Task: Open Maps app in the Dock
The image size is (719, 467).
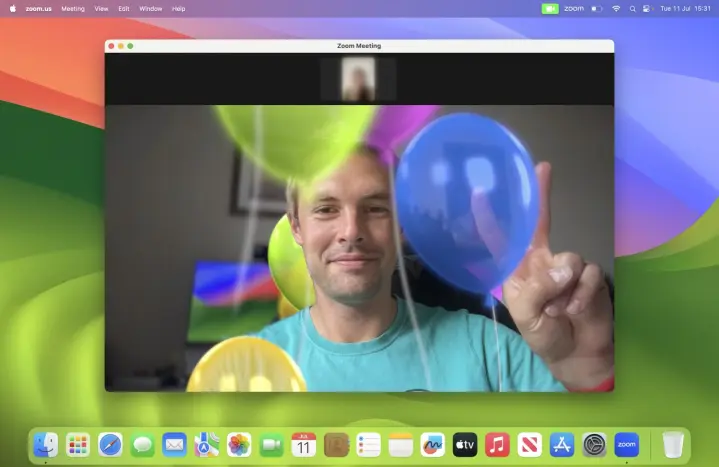Action: [x=207, y=445]
